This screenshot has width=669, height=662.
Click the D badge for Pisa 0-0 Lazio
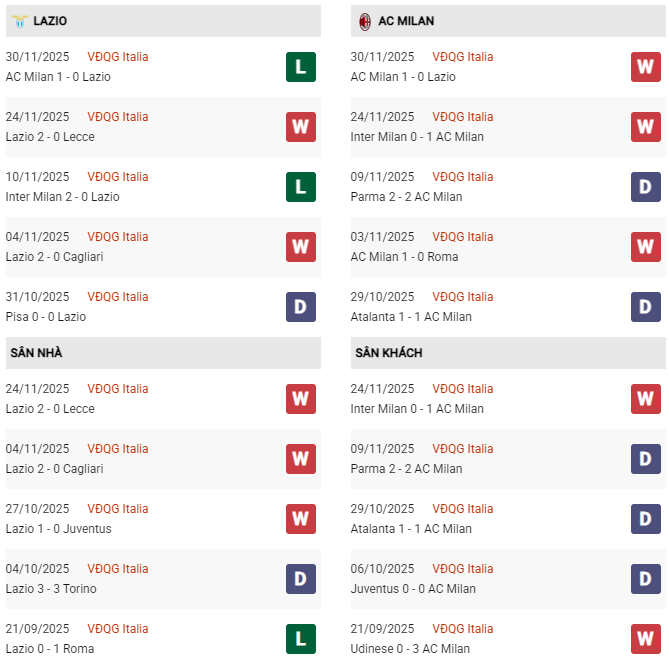300,307
